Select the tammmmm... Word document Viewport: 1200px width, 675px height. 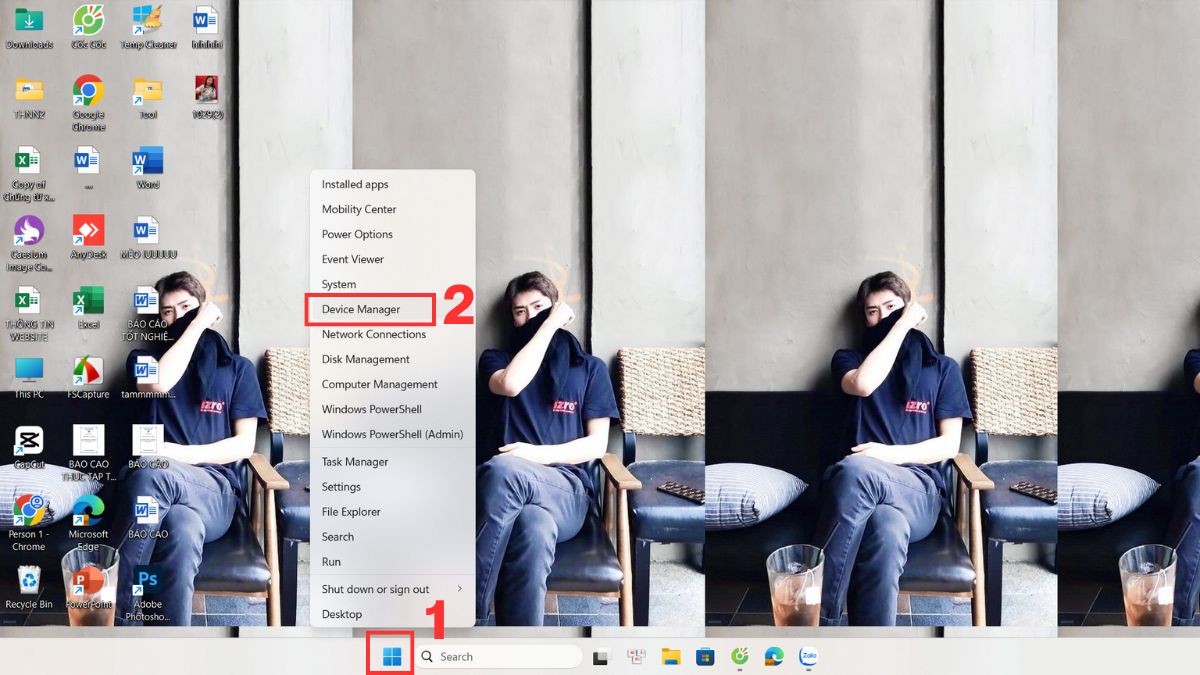[x=148, y=378]
